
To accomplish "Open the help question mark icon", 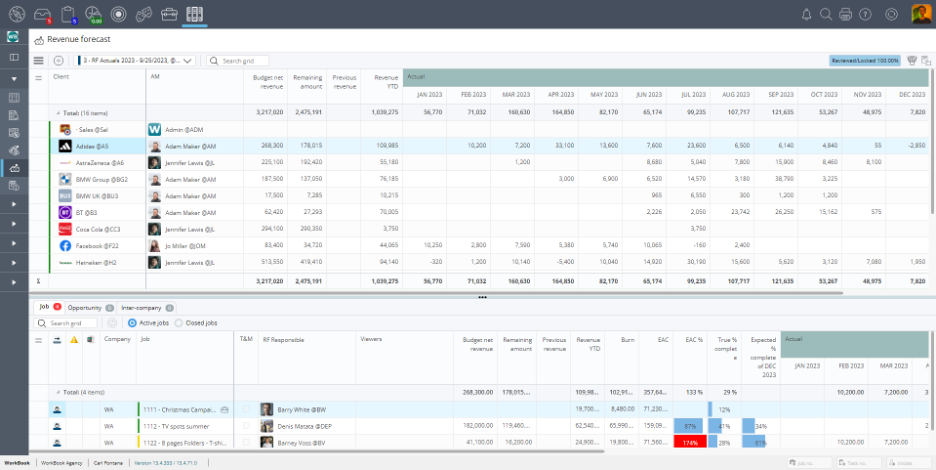I will pyautogui.click(x=864, y=14).
